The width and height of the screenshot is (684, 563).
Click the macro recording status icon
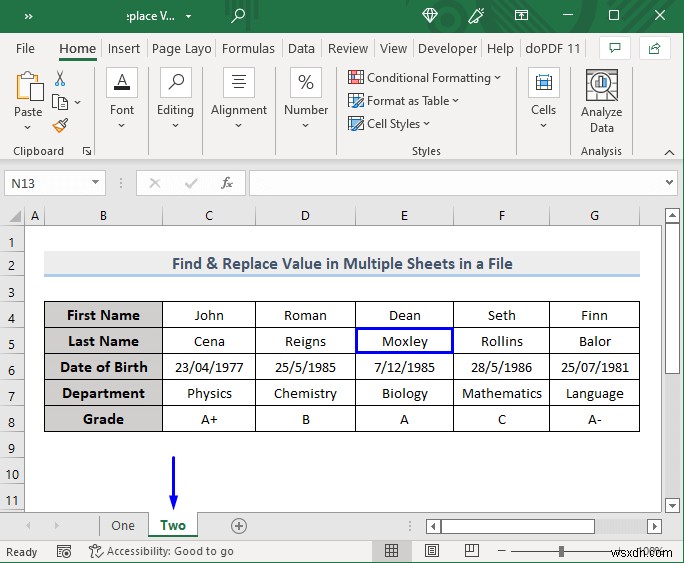[64, 552]
